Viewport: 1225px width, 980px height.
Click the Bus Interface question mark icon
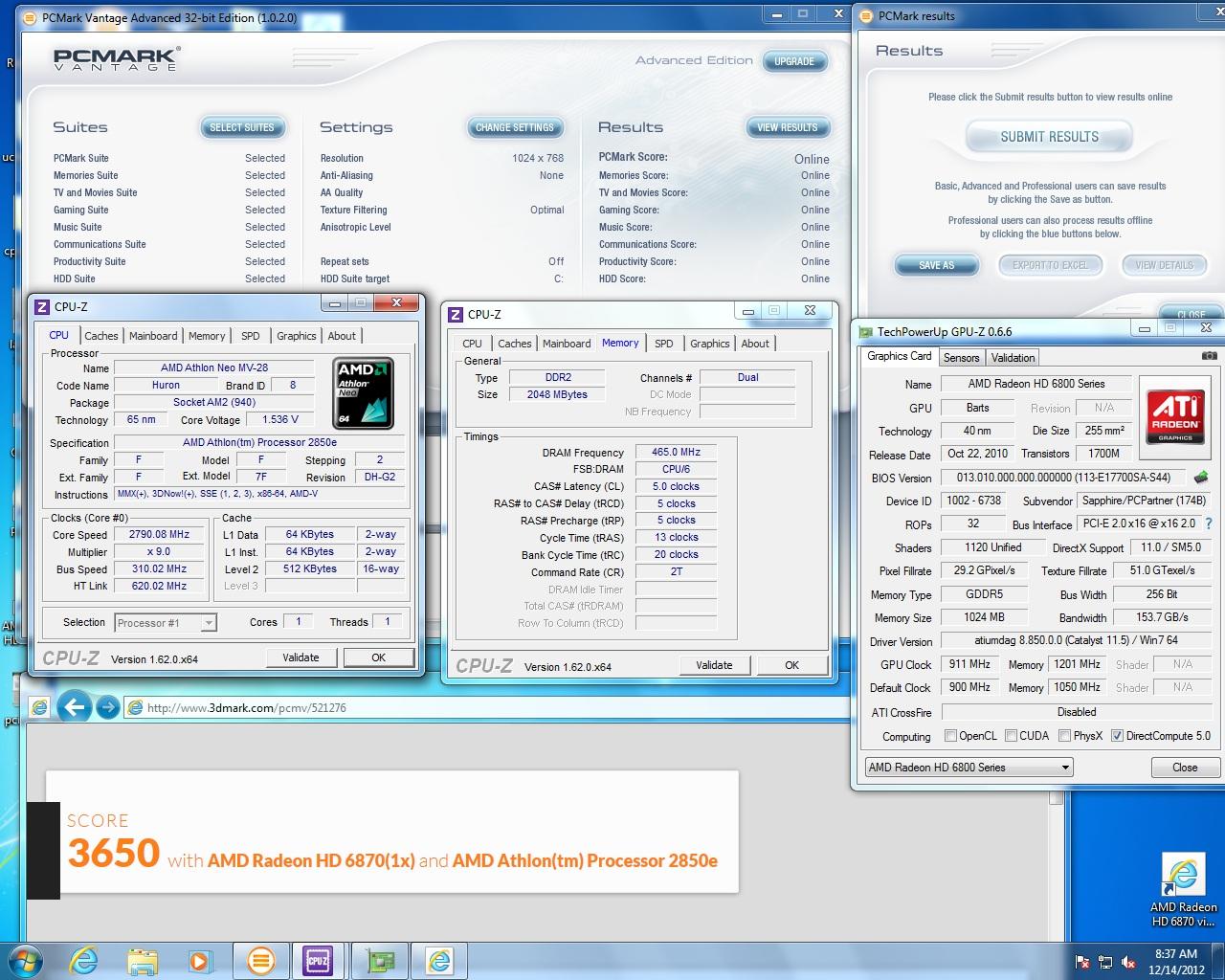(x=1209, y=523)
